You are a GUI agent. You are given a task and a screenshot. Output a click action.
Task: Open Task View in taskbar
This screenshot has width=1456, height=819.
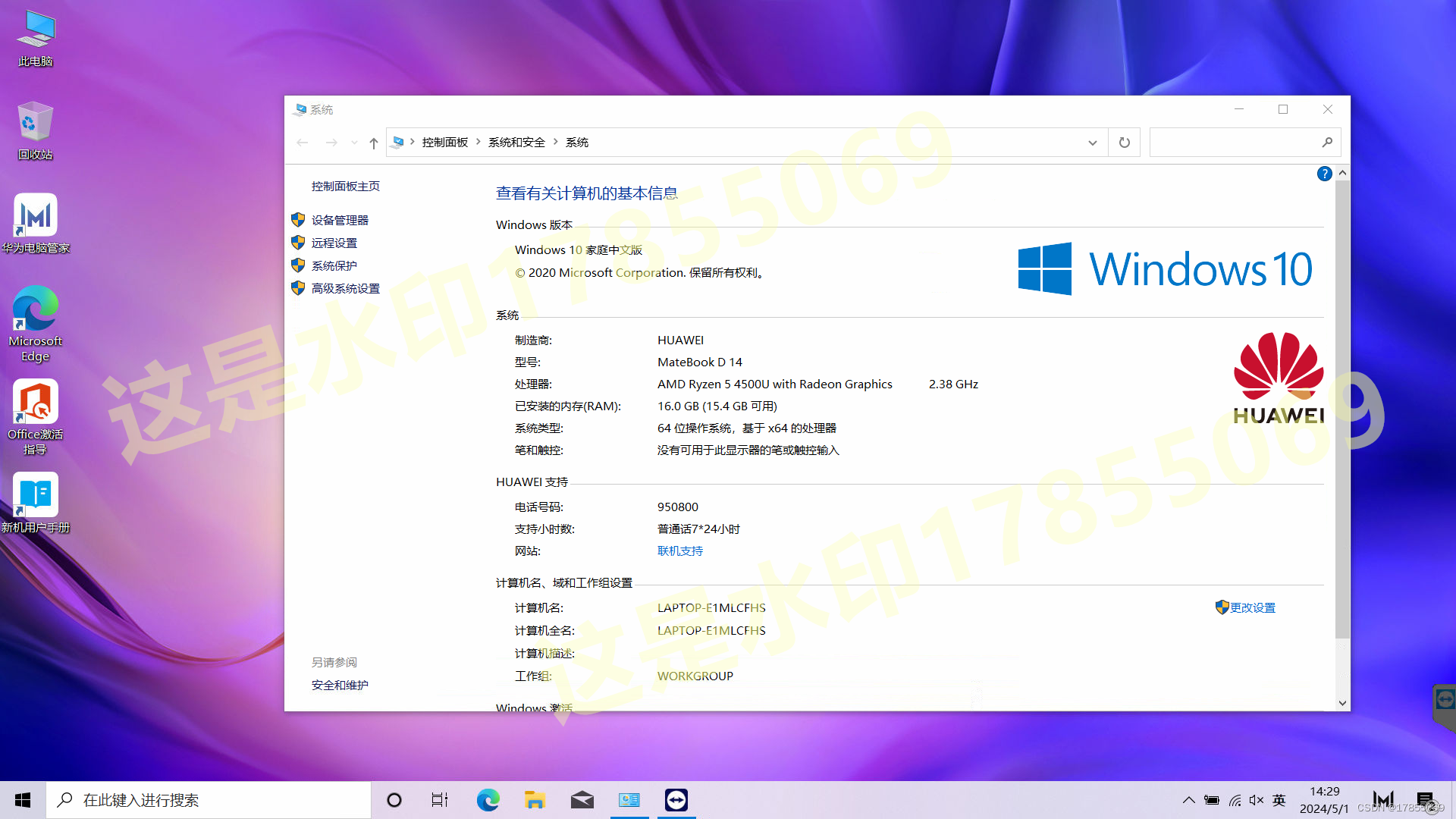439,800
